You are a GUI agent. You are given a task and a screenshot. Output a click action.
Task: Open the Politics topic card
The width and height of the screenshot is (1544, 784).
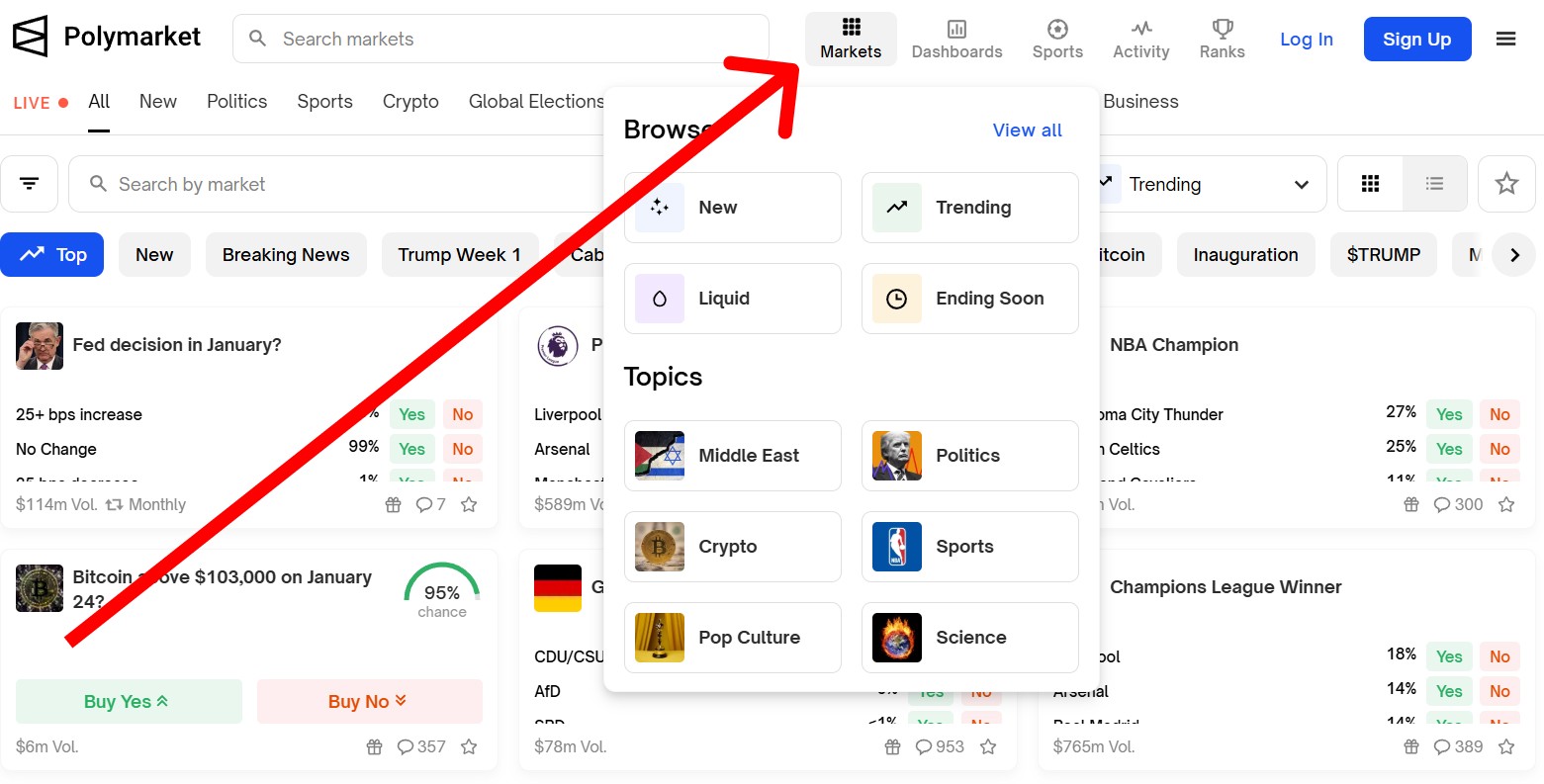coord(970,456)
